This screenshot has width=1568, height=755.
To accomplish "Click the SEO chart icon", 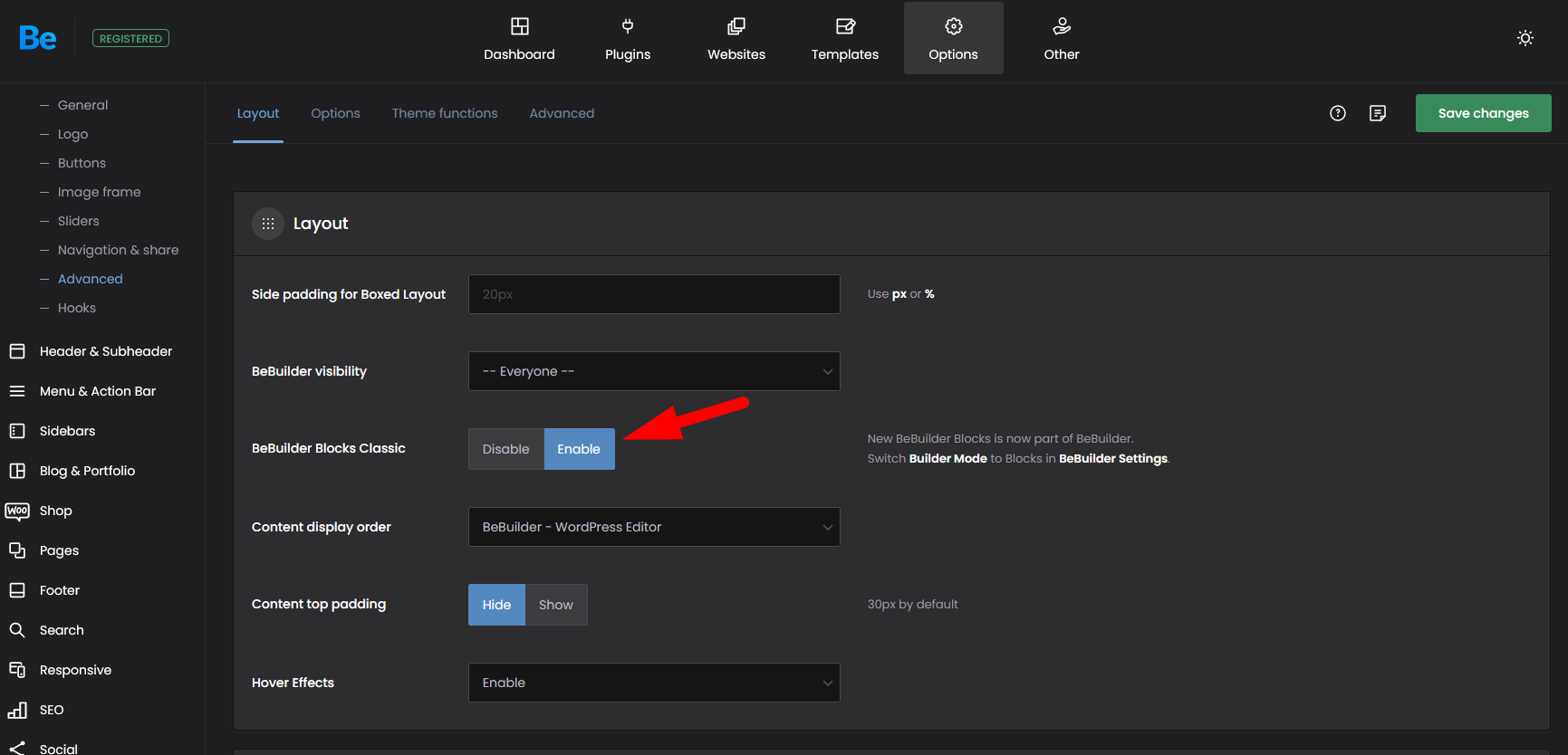I will (17, 710).
